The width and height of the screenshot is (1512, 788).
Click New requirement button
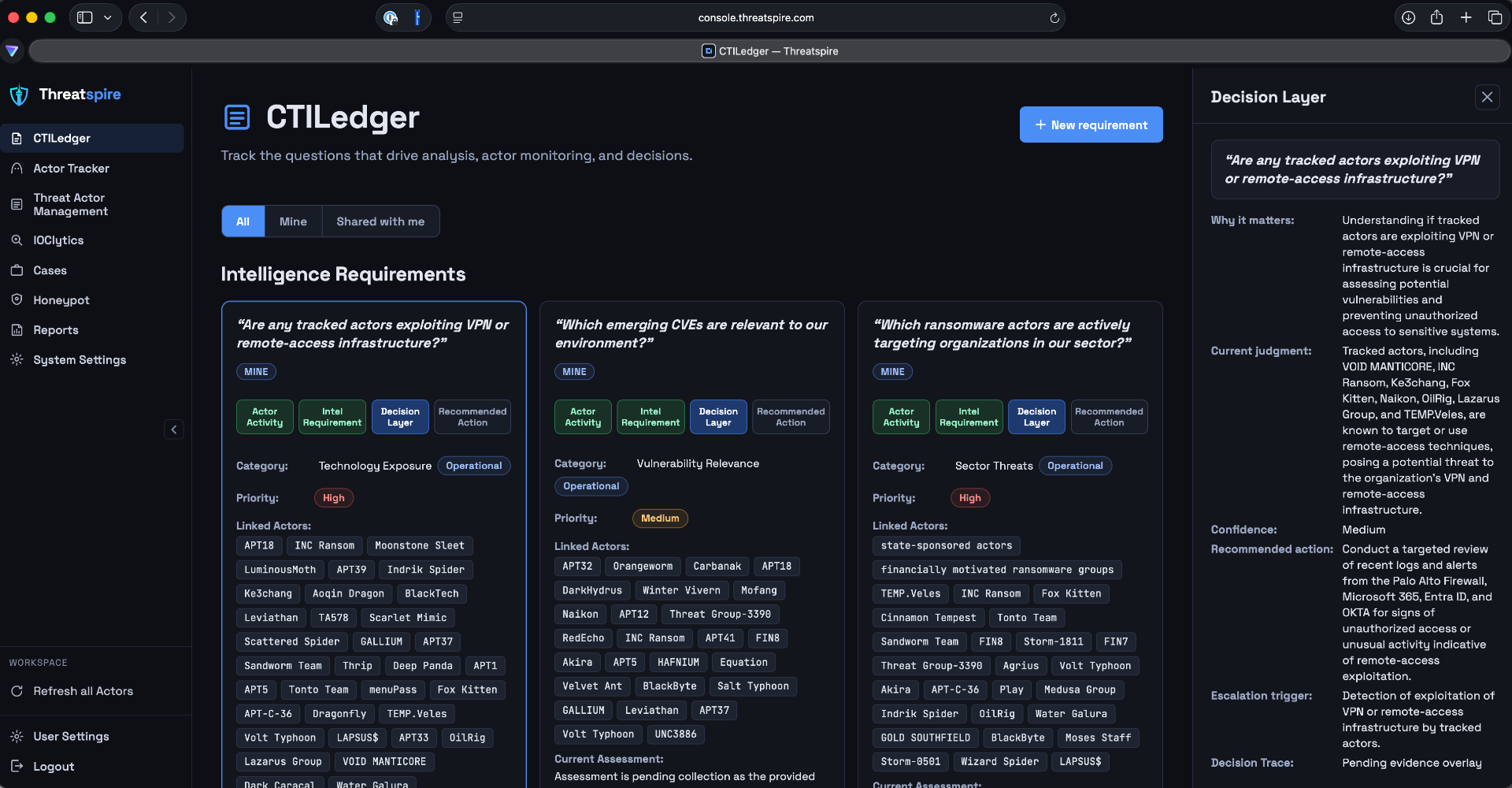coord(1091,125)
